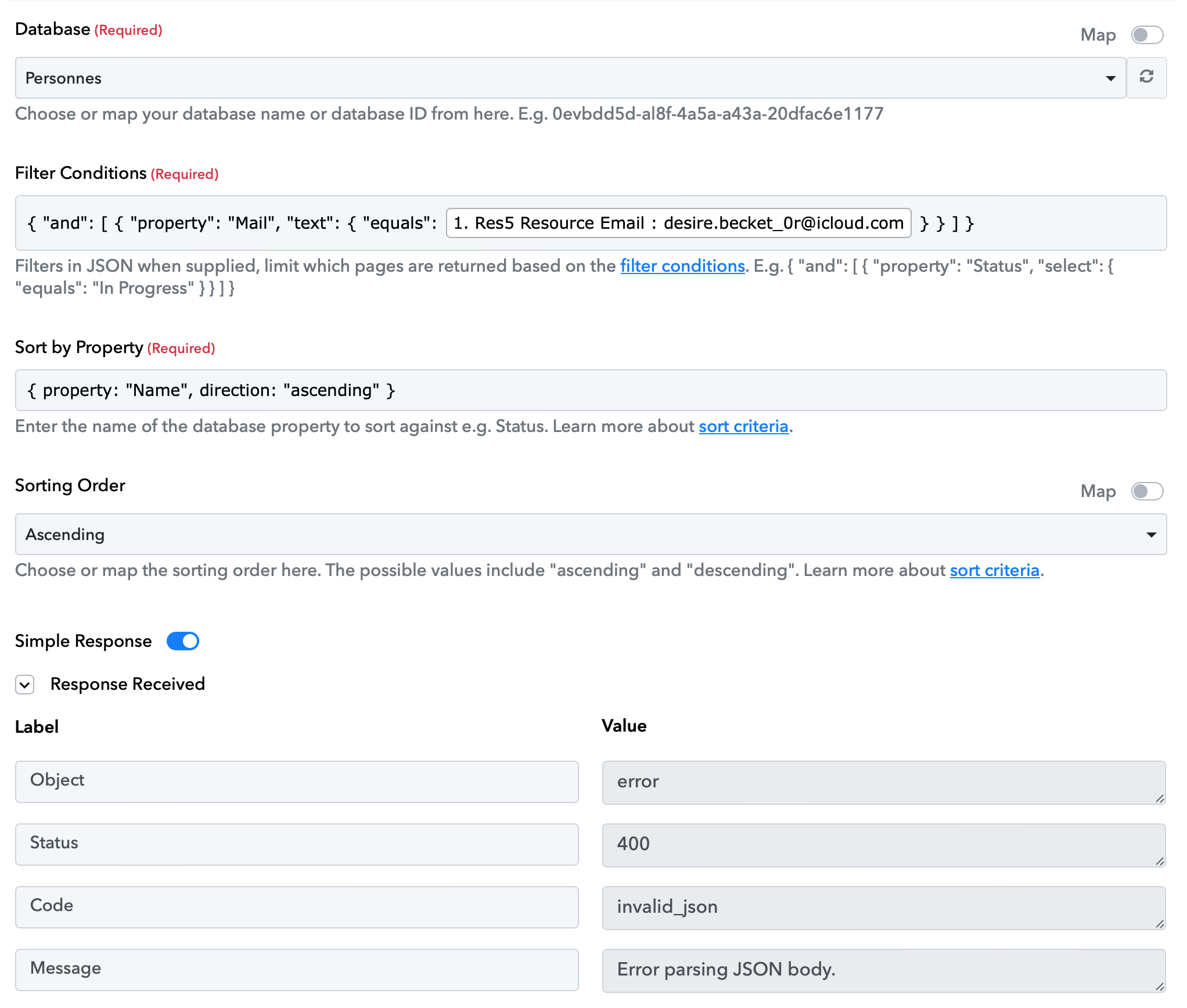
Task: Collapse the Response Received section
Action: point(25,685)
